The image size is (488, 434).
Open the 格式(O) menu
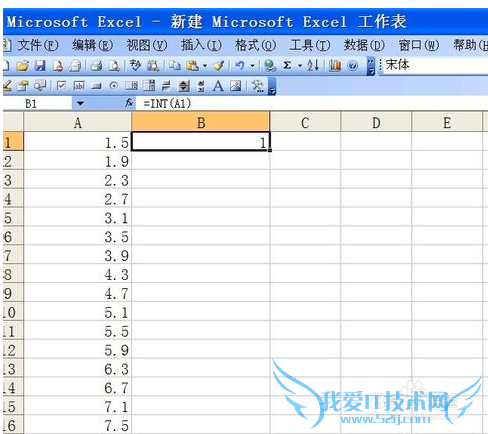coord(255,45)
